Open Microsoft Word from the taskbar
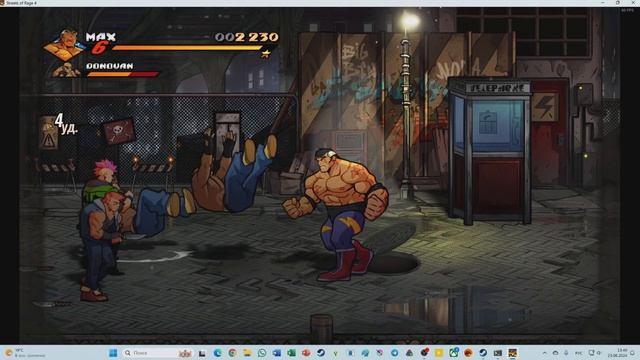 click(x=277, y=353)
